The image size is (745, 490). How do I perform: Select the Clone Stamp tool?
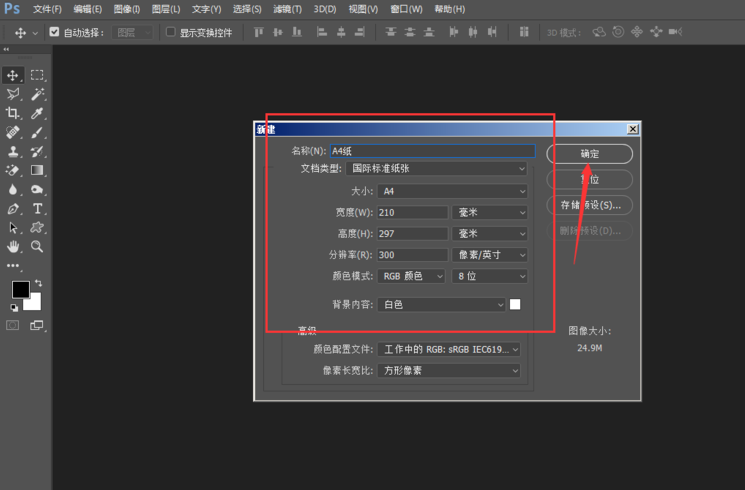[x=13, y=152]
